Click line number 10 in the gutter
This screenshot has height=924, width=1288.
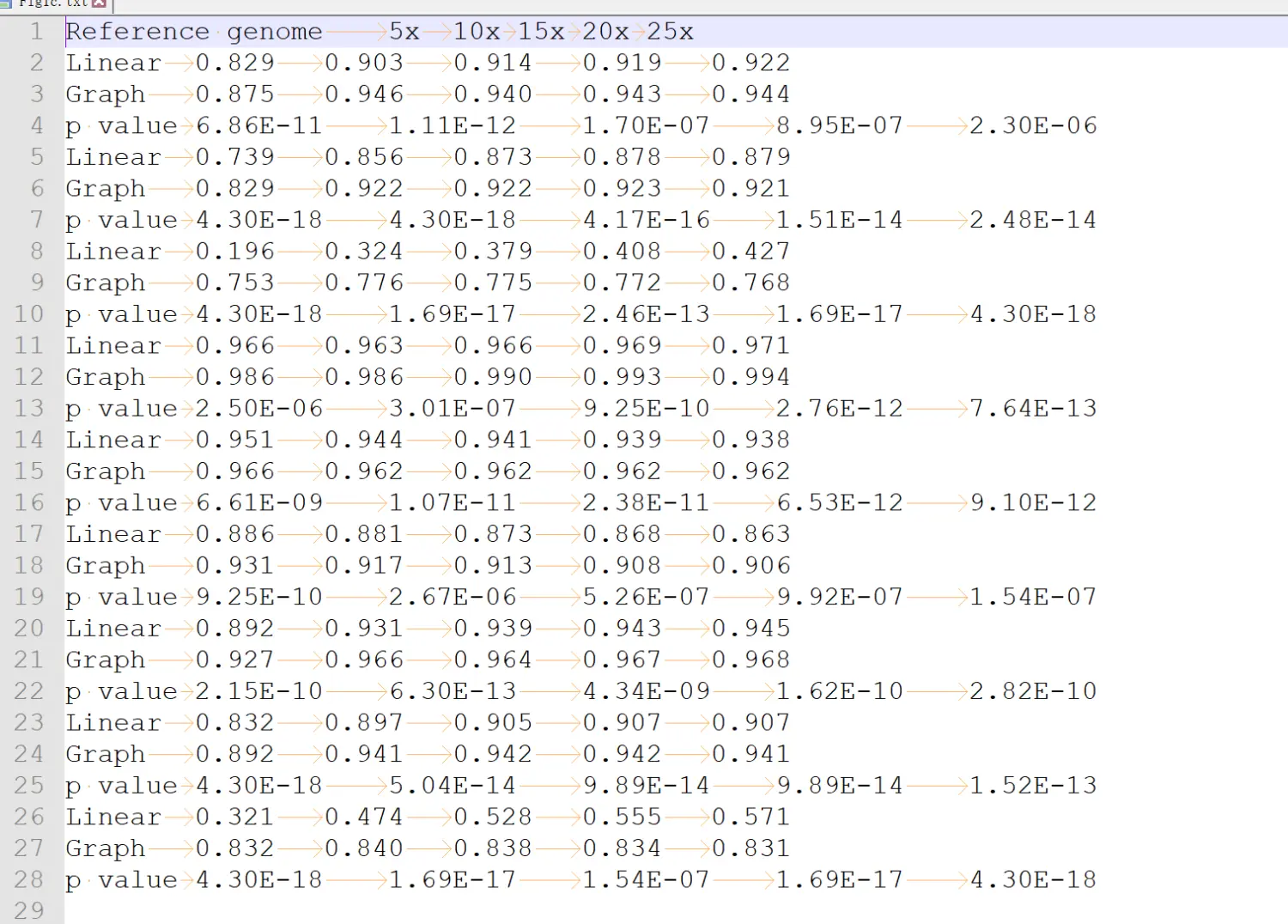tap(29, 314)
